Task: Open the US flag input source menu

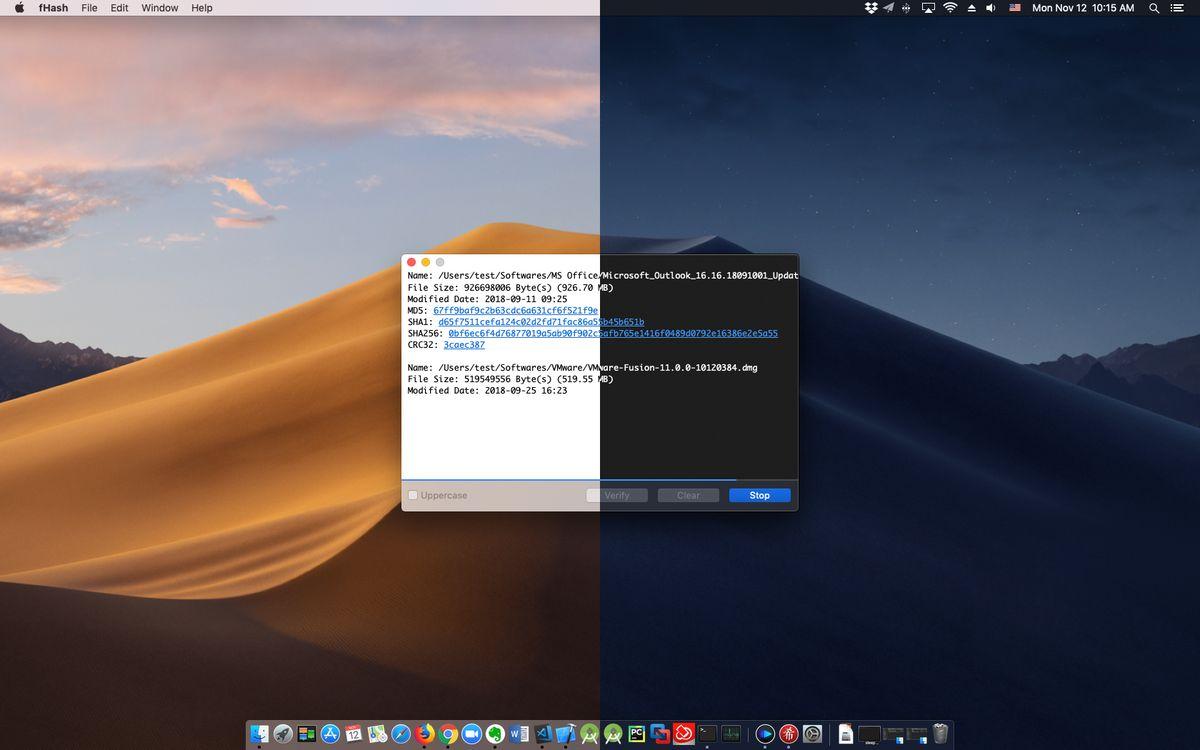Action: pos(1015,8)
